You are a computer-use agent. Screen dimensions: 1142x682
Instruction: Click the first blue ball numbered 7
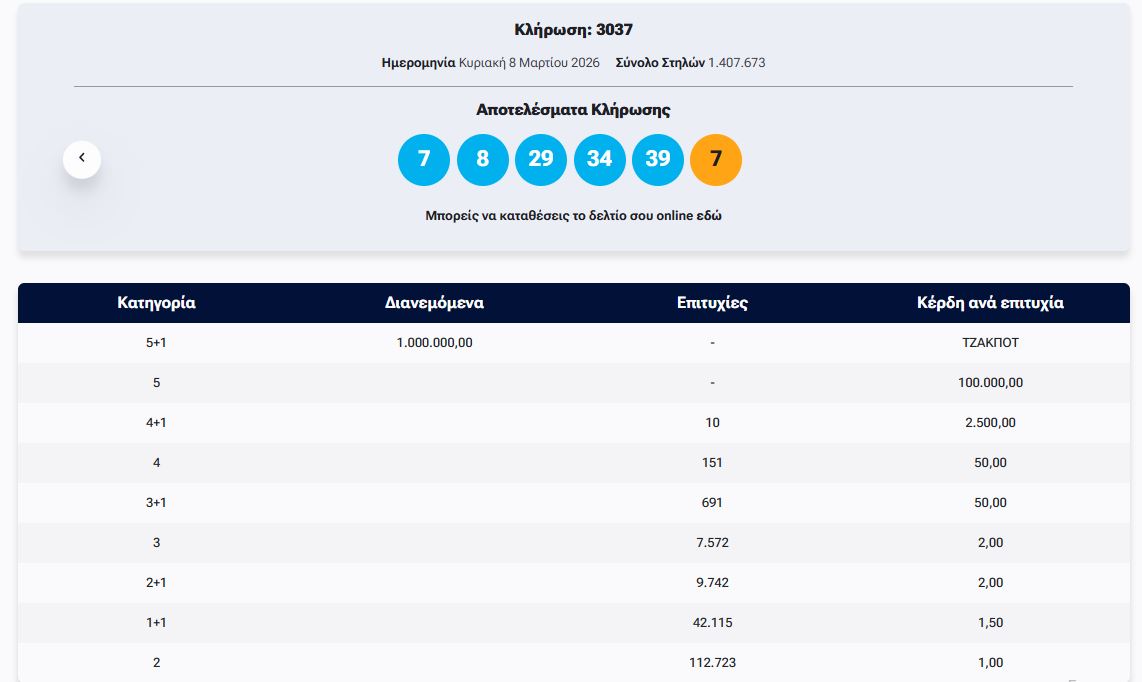424,160
